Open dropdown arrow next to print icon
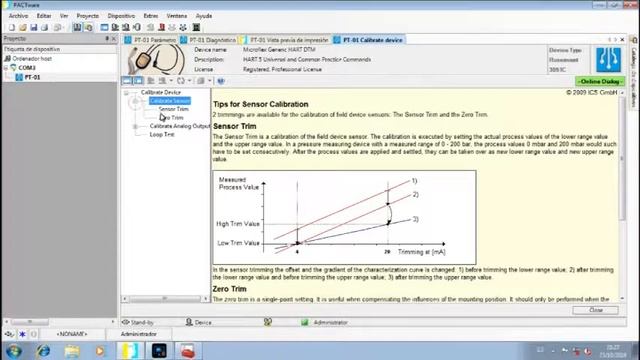This screenshot has width=640, height=360. pos(210,81)
